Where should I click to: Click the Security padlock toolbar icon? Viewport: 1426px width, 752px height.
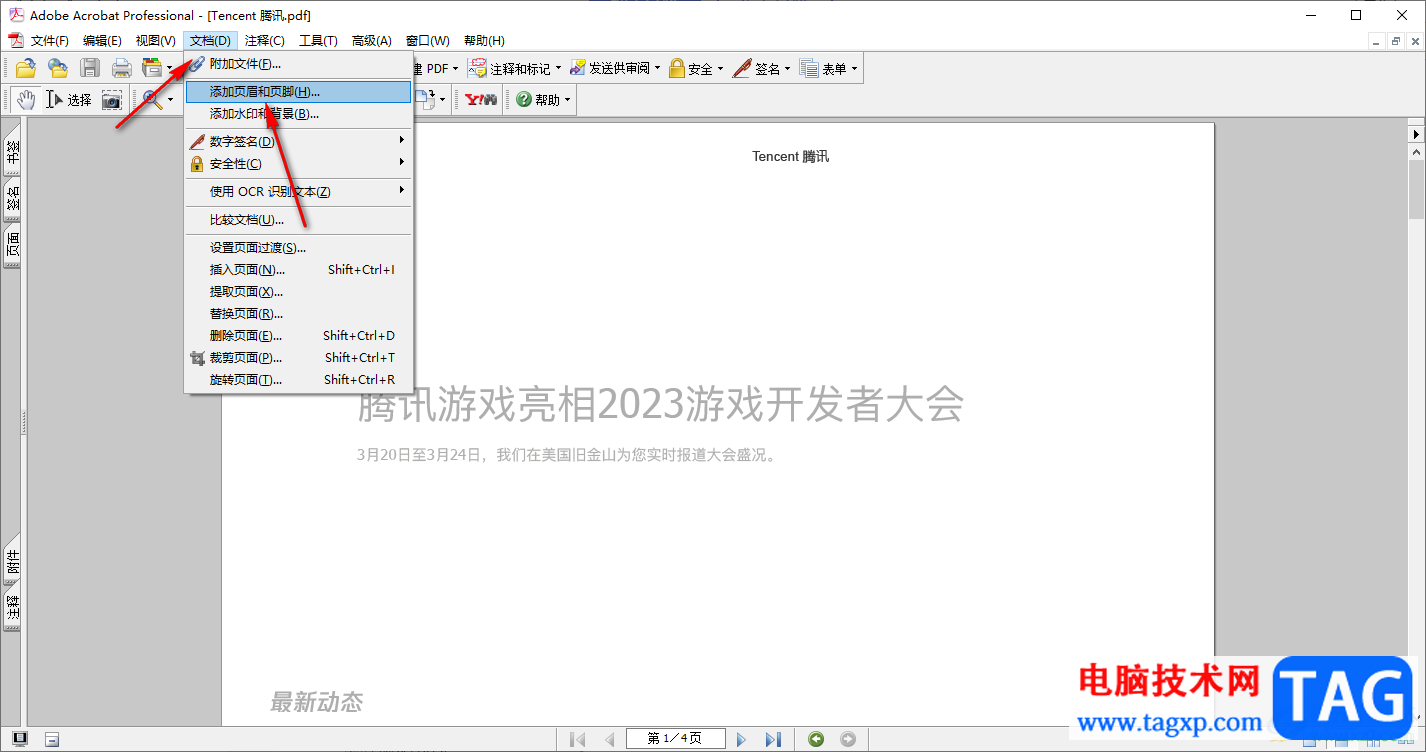(677, 68)
